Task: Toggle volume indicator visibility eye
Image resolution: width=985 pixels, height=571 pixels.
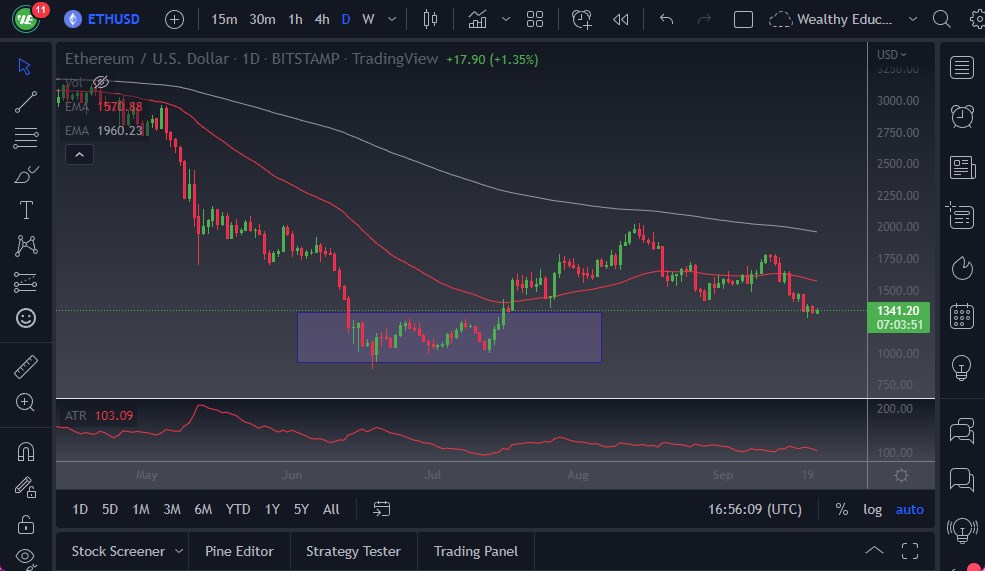Action: click(101, 82)
